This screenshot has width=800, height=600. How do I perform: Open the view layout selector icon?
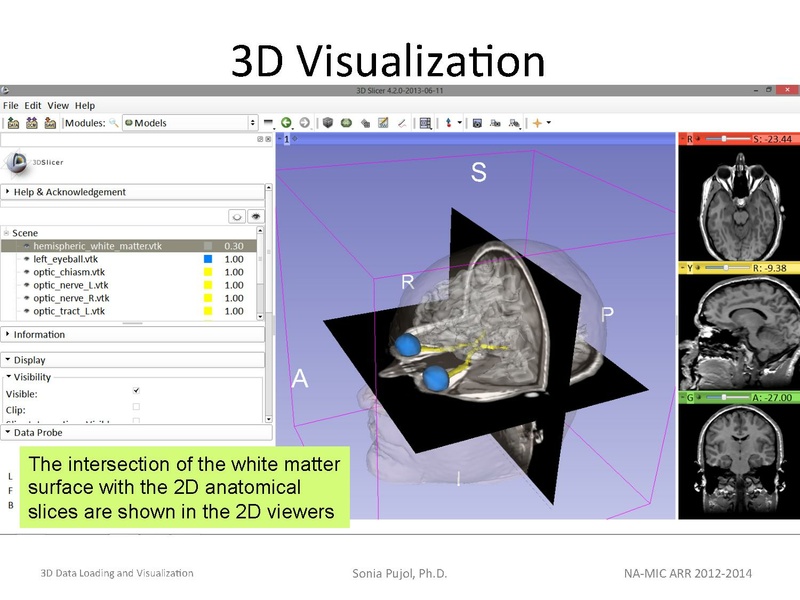425,123
